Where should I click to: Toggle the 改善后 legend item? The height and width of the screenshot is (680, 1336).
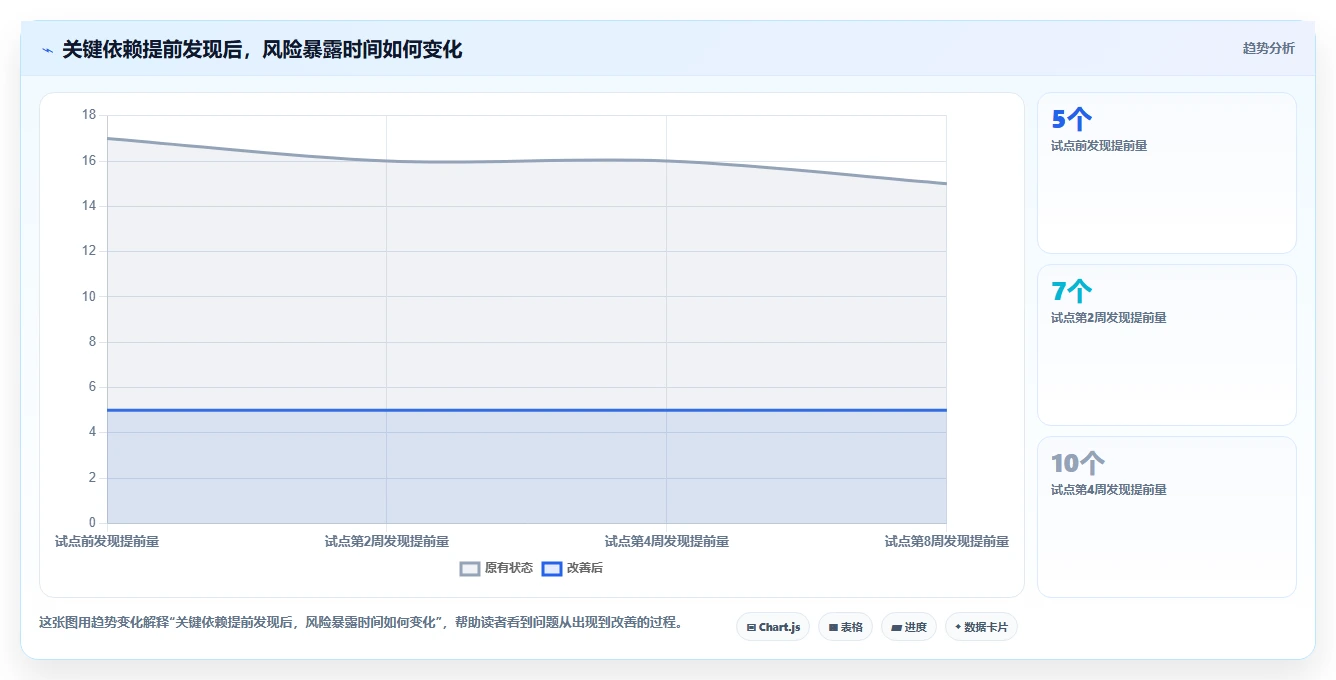tap(572, 568)
